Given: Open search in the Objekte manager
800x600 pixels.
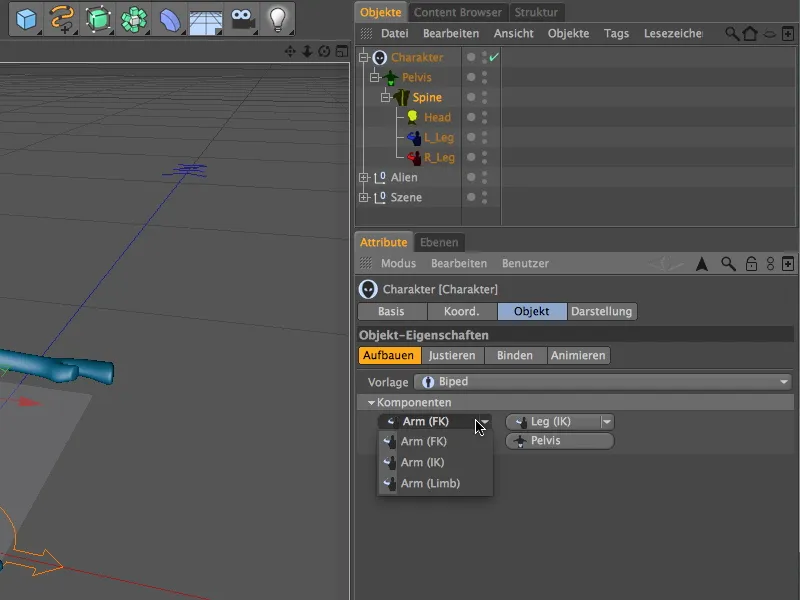Looking at the screenshot, I should click(x=732, y=34).
